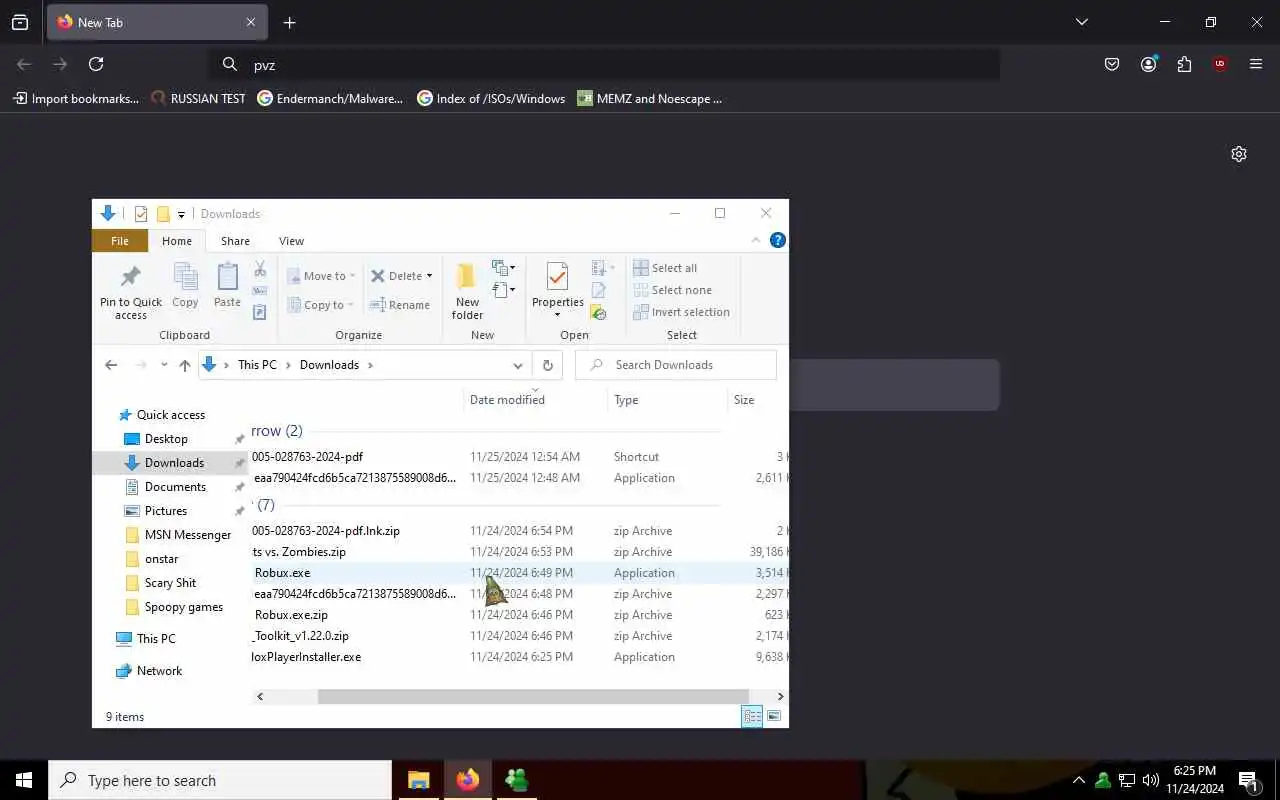The height and width of the screenshot is (800, 1280).
Task: Collapse the Explorer ribbon chevron
Action: click(756, 240)
